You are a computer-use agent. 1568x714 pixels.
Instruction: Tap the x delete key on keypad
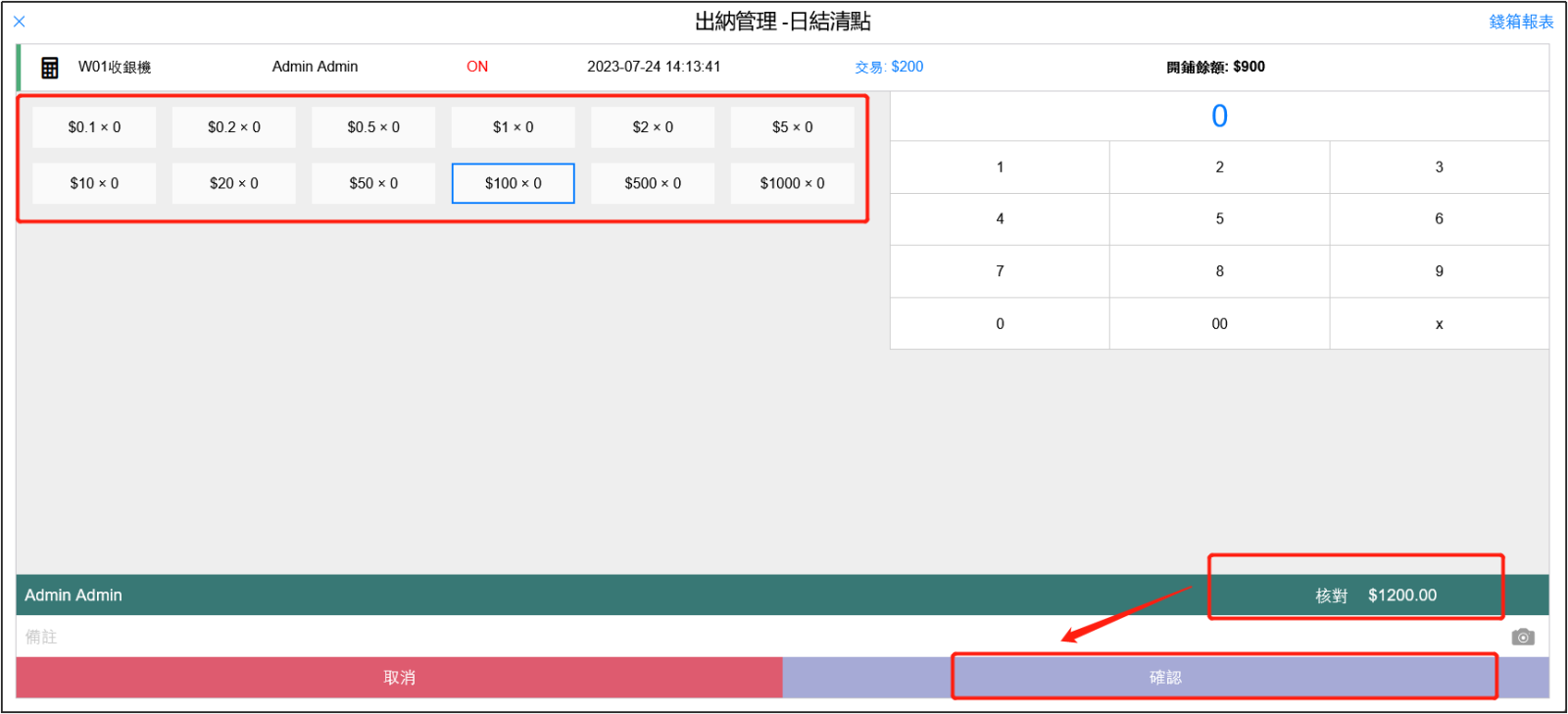tap(1440, 324)
